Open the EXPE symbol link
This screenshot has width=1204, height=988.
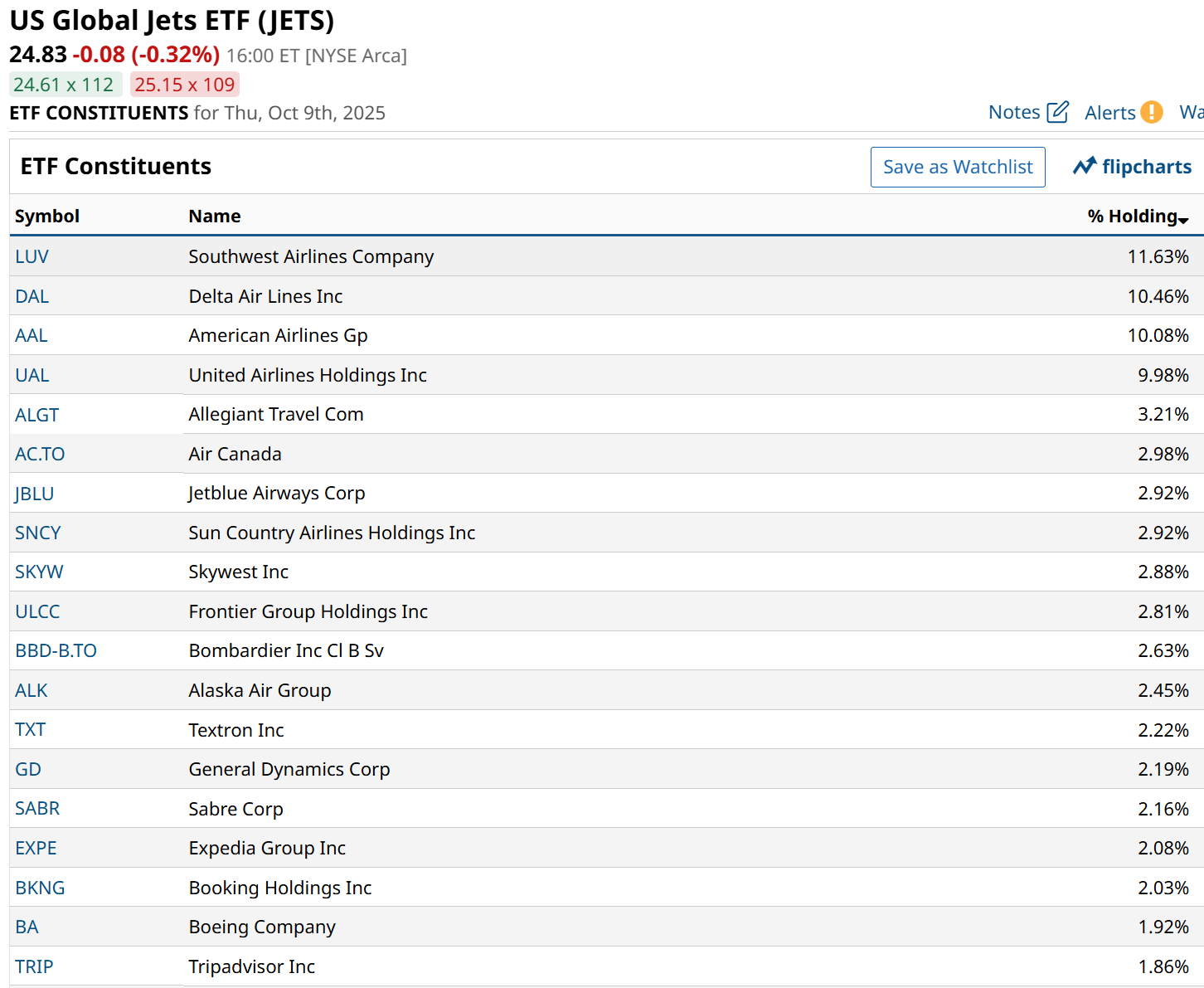[x=36, y=848]
